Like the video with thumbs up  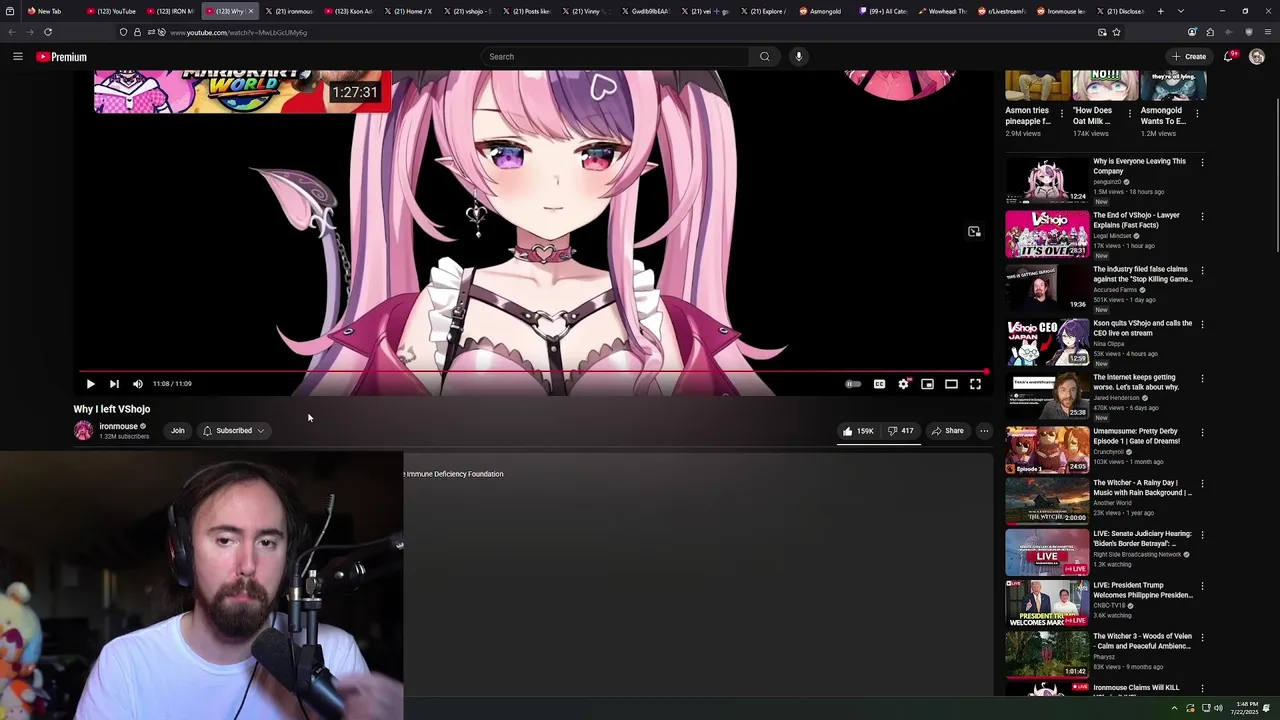(858, 431)
